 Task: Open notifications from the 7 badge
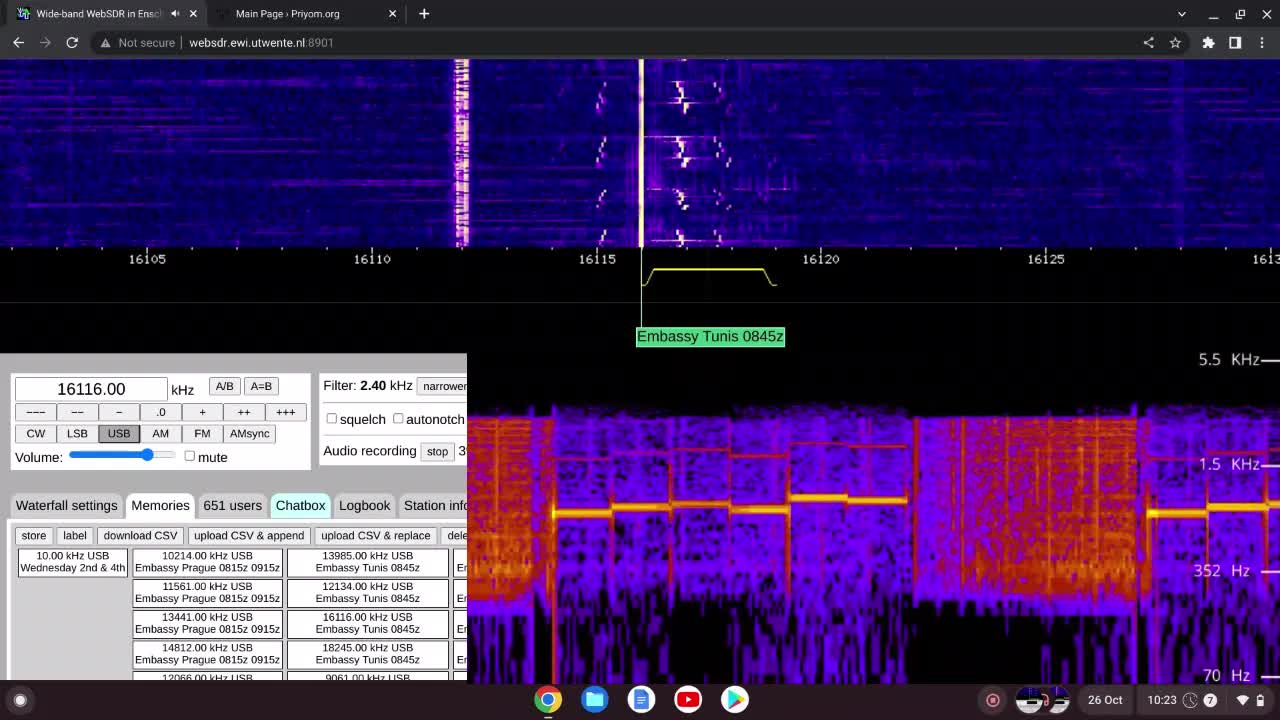pyautogui.click(x=1210, y=700)
